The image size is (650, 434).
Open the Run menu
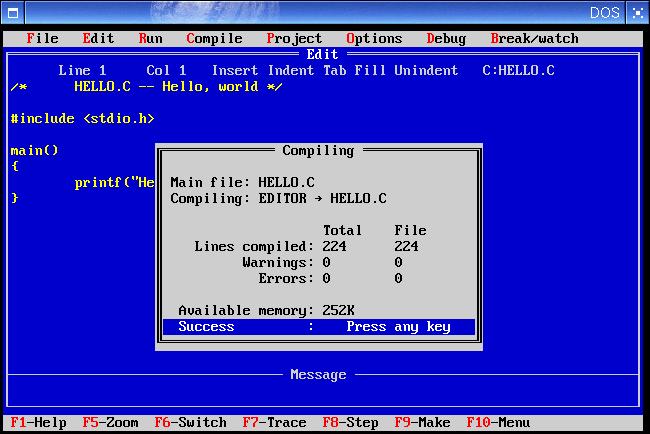(150, 39)
